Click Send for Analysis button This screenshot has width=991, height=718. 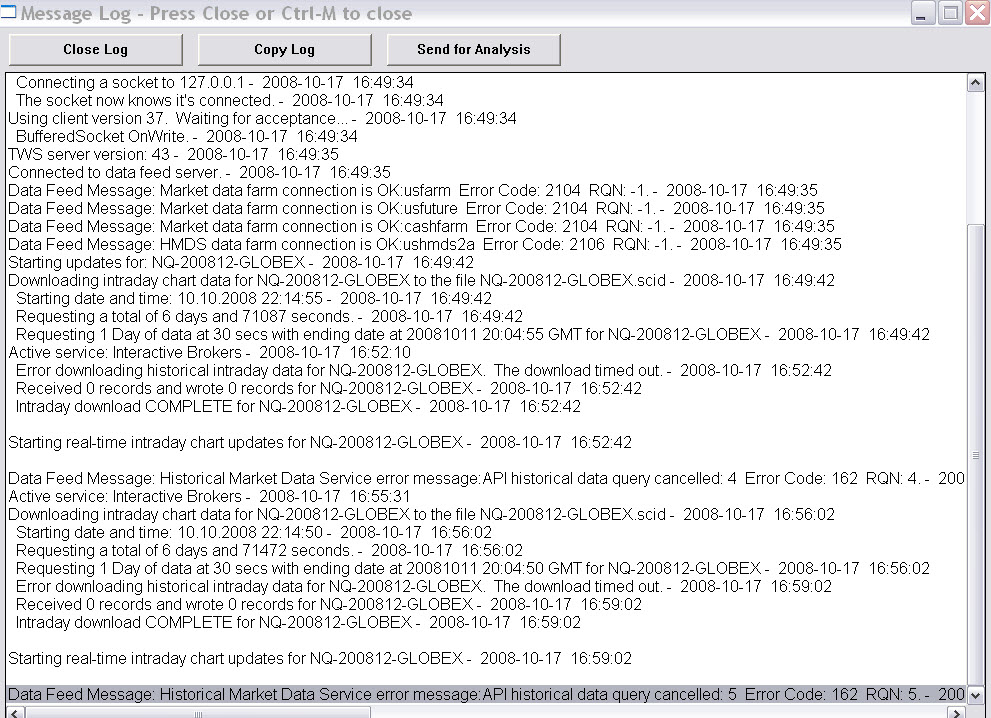point(473,49)
